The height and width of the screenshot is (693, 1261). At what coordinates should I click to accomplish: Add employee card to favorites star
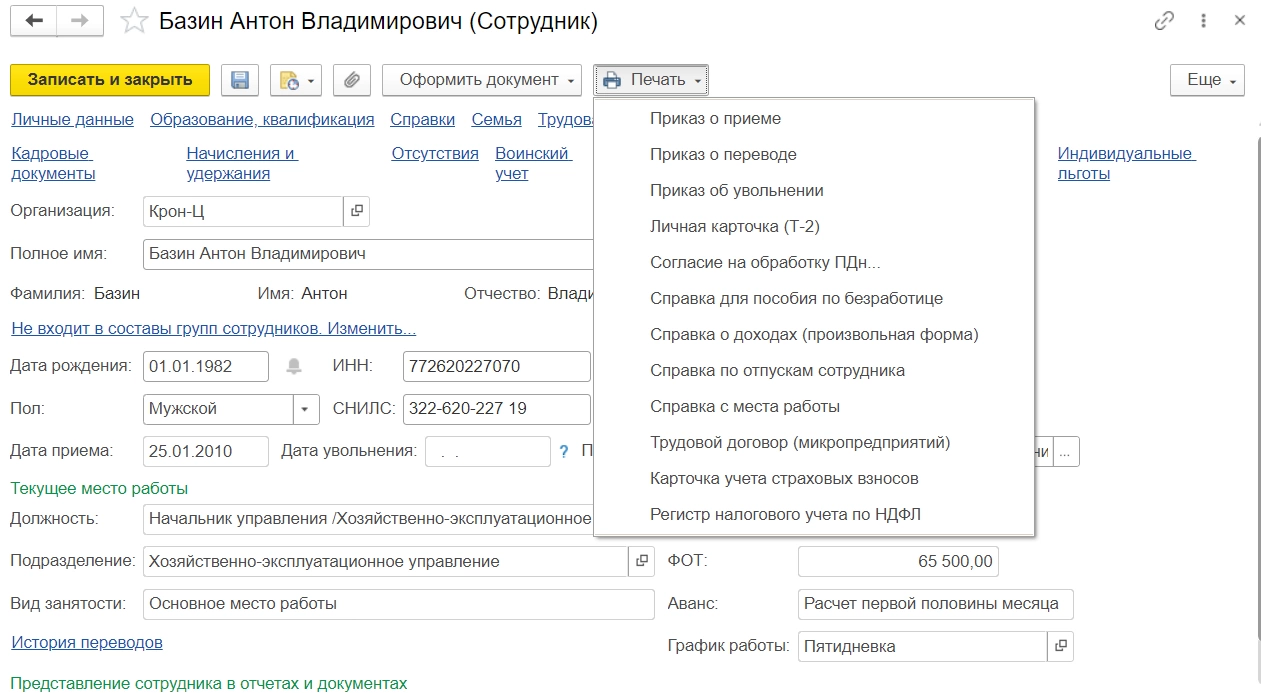click(134, 21)
